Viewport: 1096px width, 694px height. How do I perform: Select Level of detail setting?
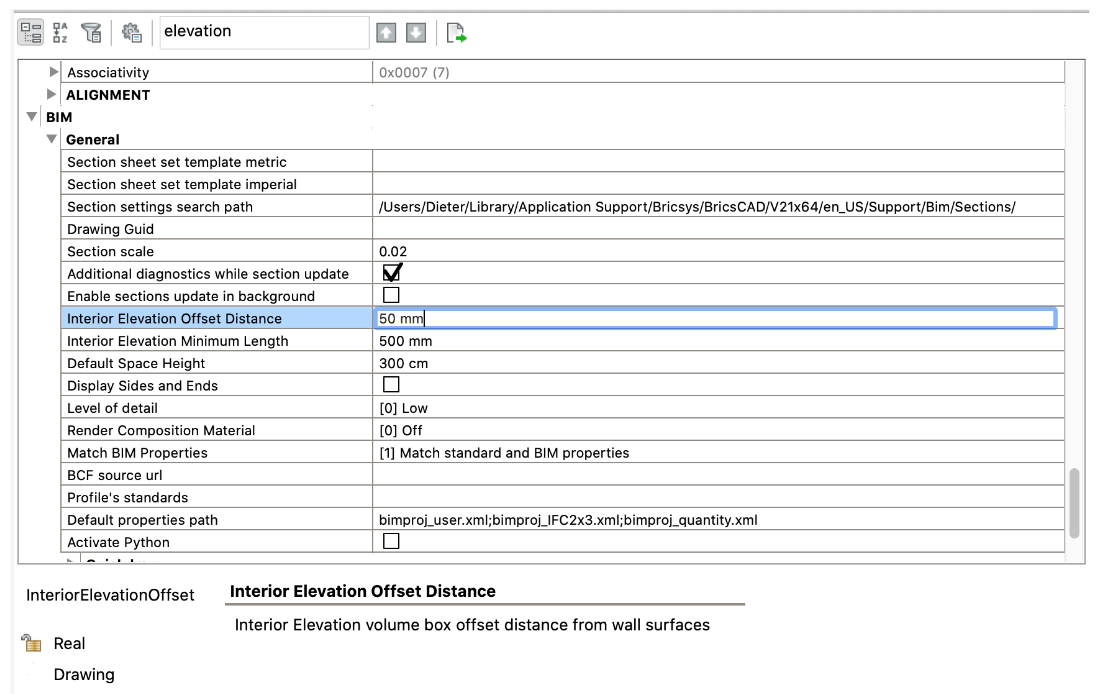point(113,408)
